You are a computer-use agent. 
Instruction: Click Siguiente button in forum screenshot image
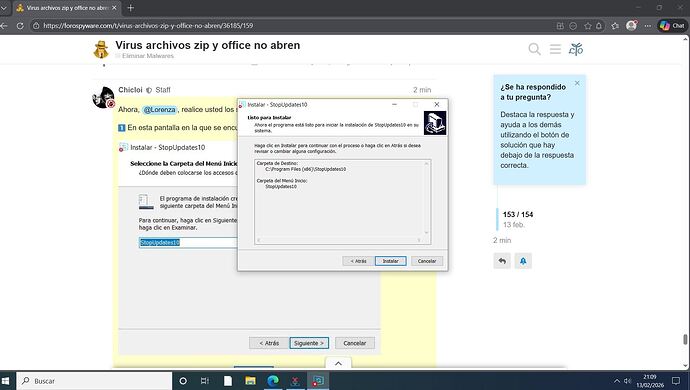tap(309, 343)
